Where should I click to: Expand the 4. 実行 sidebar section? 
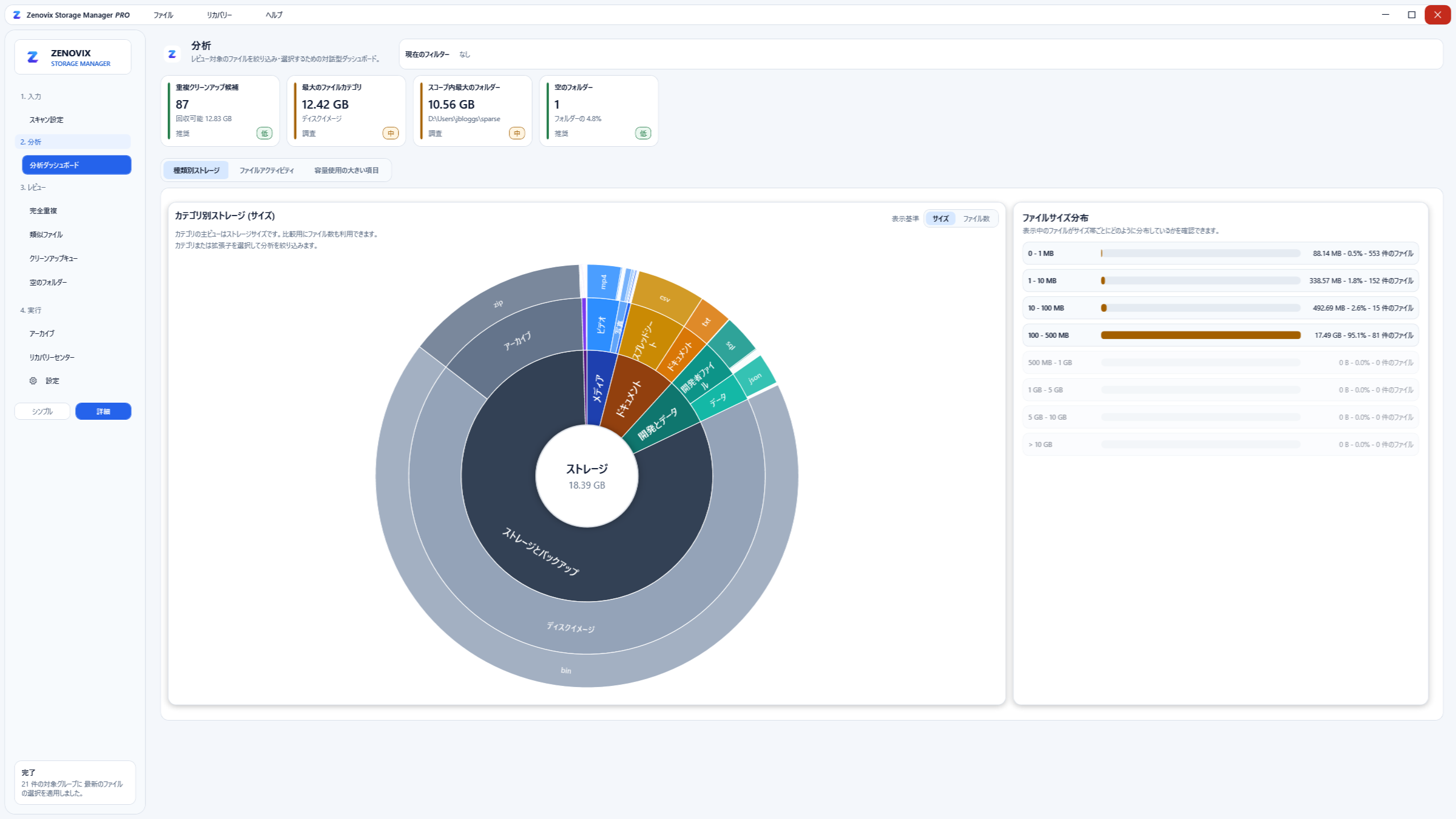(31, 311)
